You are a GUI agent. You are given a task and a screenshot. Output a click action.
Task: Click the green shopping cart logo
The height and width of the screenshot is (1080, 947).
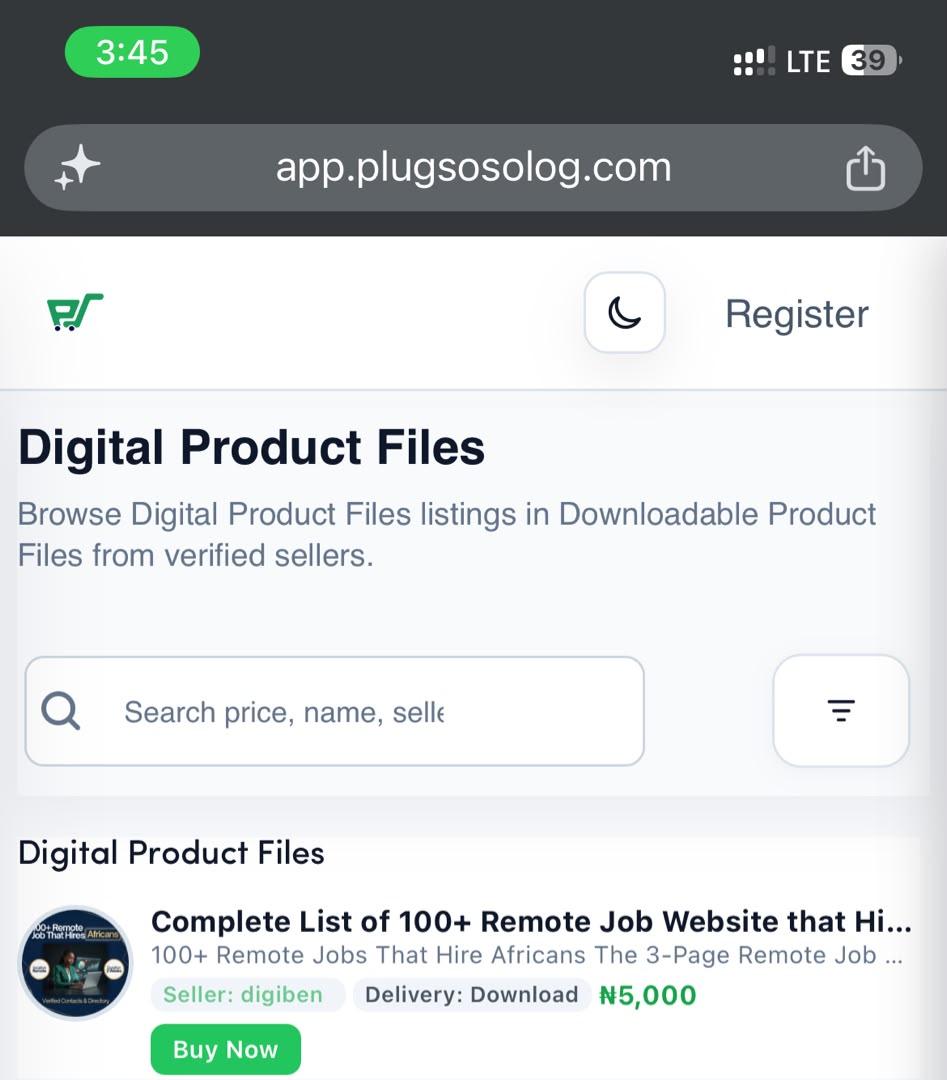[x=74, y=312]
